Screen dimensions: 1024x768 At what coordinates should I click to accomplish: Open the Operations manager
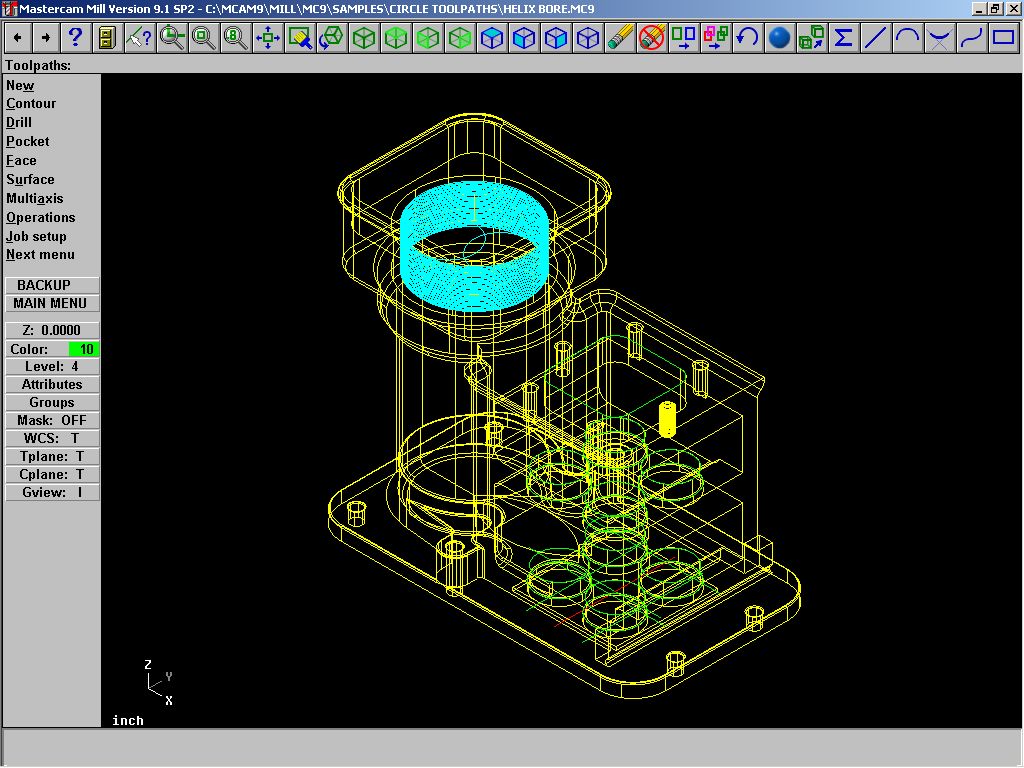point(40,217)
